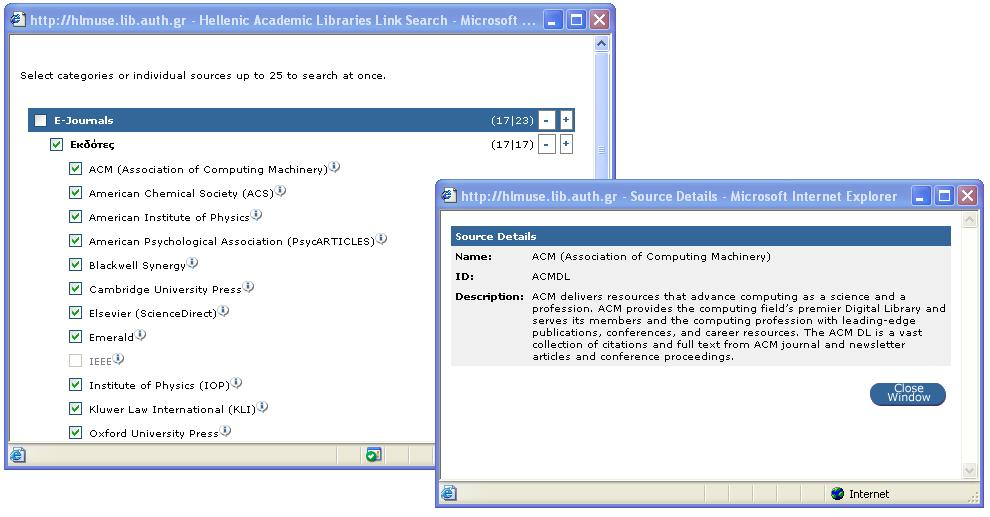This screenshot has width=990, height=517.
Task: Toggle the Emerald checkbox
Action: pos(75,336)
